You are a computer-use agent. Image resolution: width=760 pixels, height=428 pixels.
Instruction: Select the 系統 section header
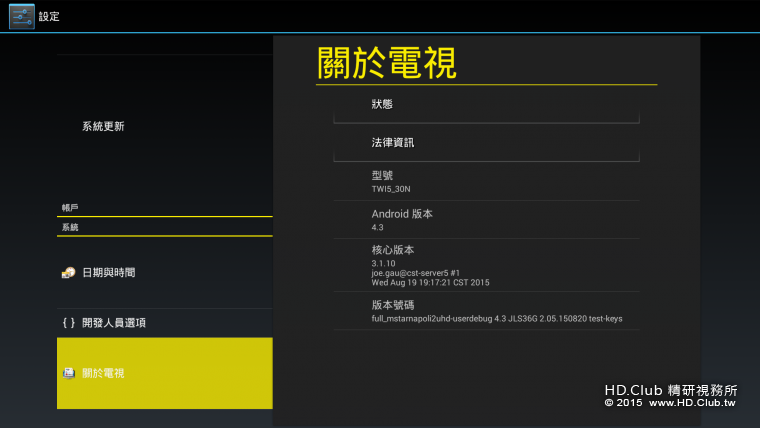pos(70,227)
